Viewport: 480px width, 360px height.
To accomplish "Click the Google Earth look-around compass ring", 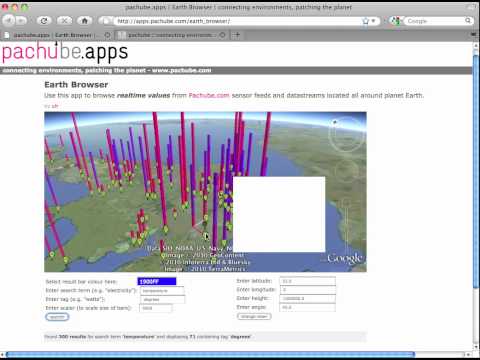I will click(x=347, y=134).
